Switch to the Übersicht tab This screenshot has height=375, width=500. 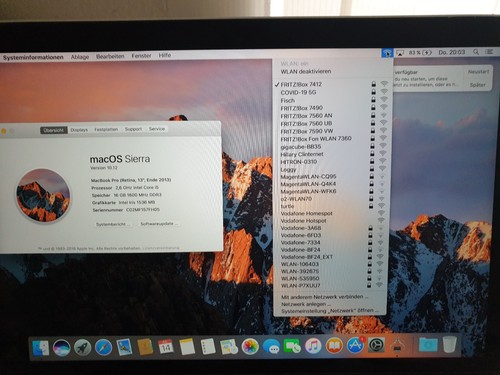click(x=54, y=130)
